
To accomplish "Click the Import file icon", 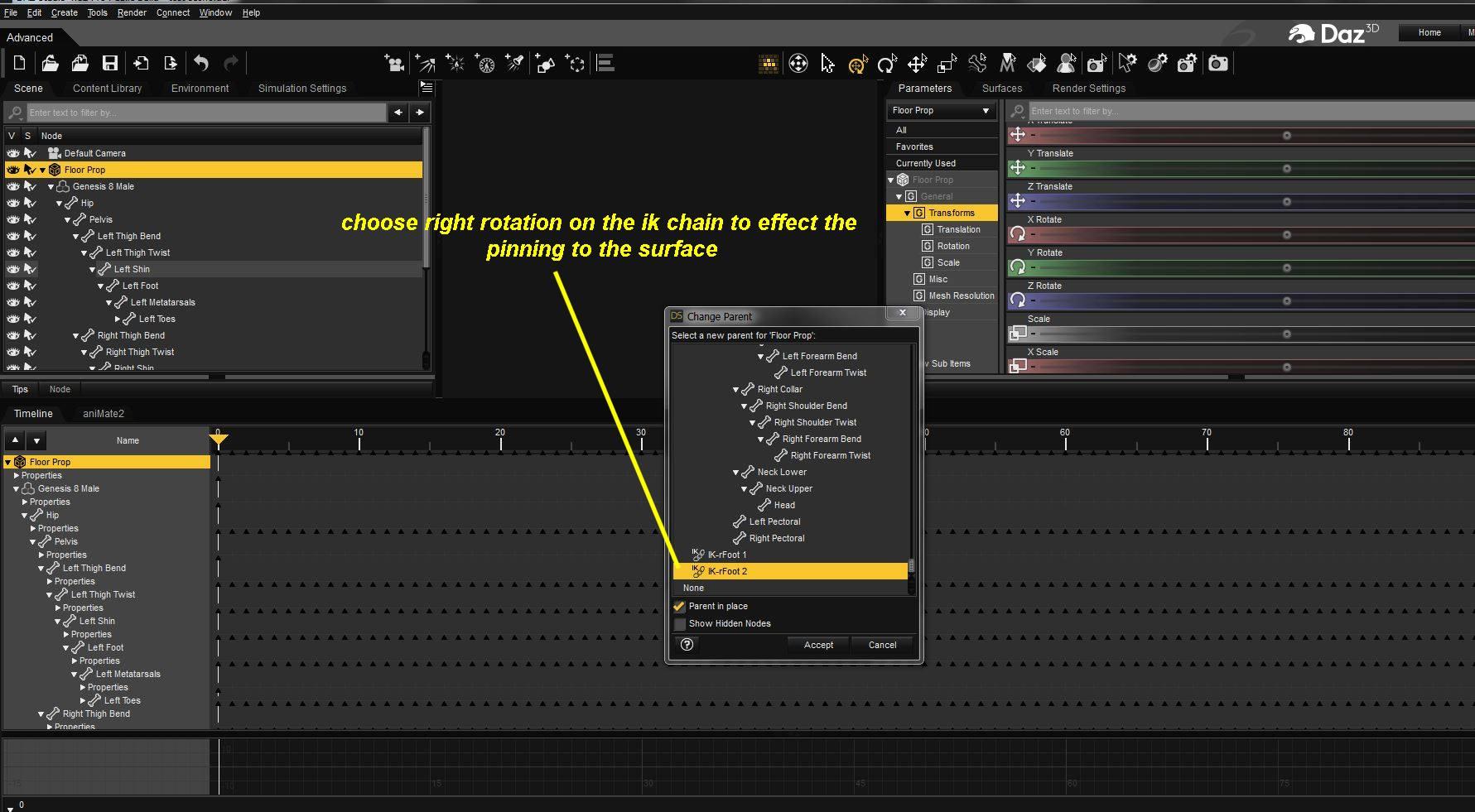I will point(141,63).
